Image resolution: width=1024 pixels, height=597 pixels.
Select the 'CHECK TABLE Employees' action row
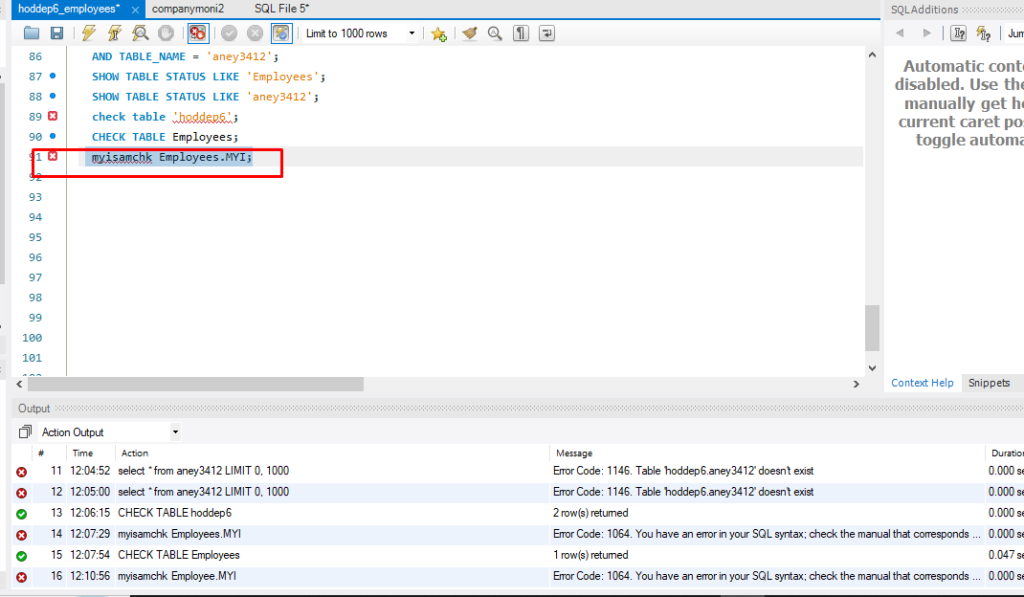pos(178,555)
